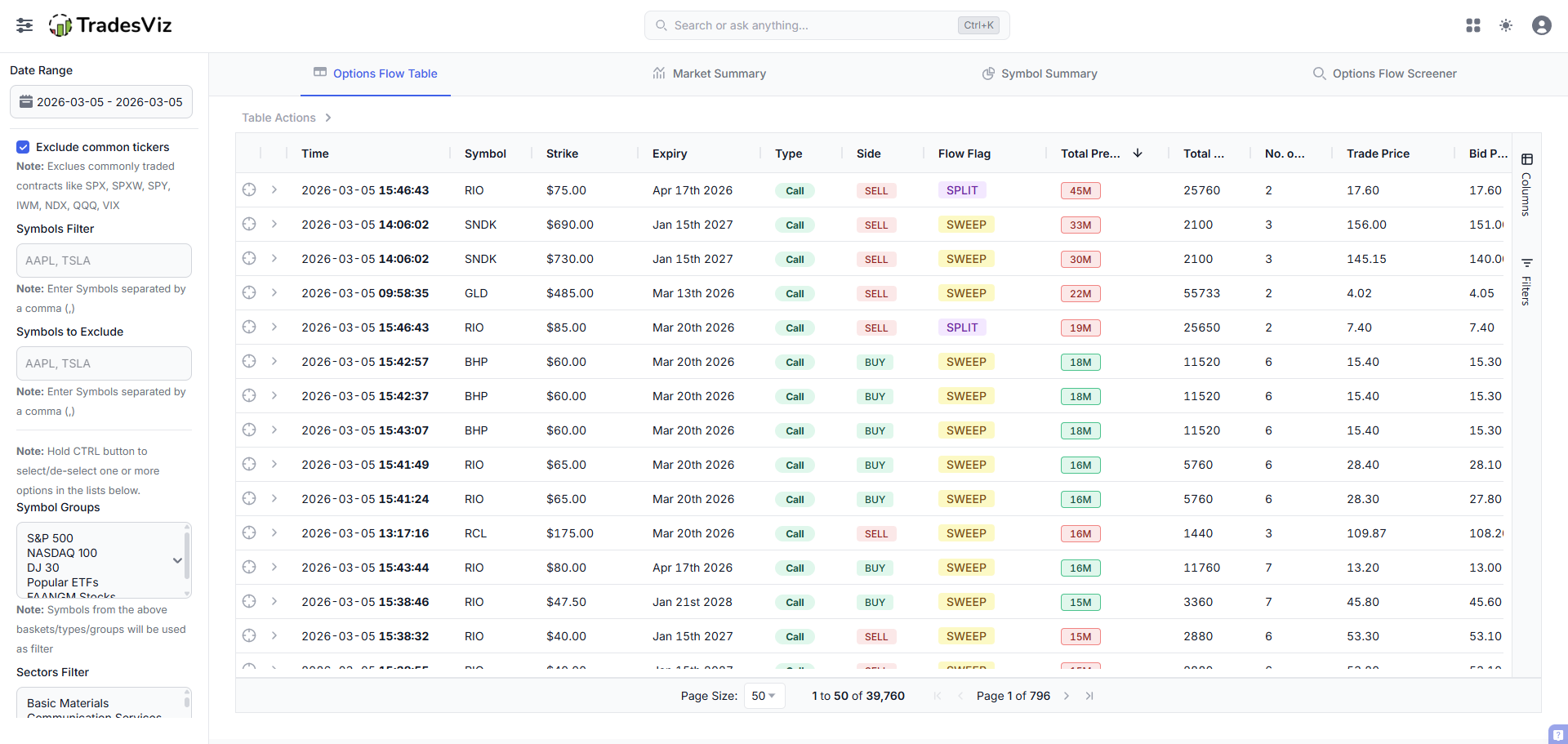Screen dimensions: 1568x744
Task: Click the TradesViz logo
Action: click(110, 25)
